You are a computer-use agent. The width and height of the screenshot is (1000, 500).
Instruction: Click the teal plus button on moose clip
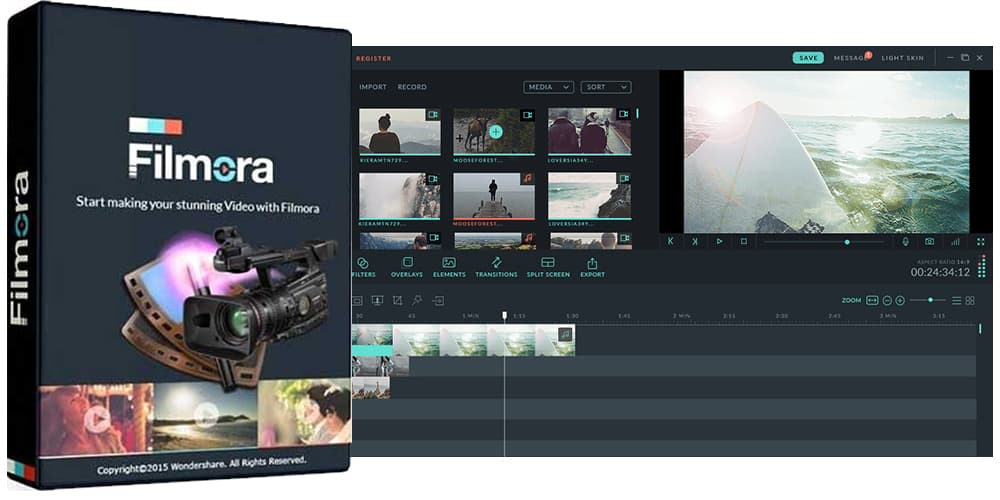496,132
